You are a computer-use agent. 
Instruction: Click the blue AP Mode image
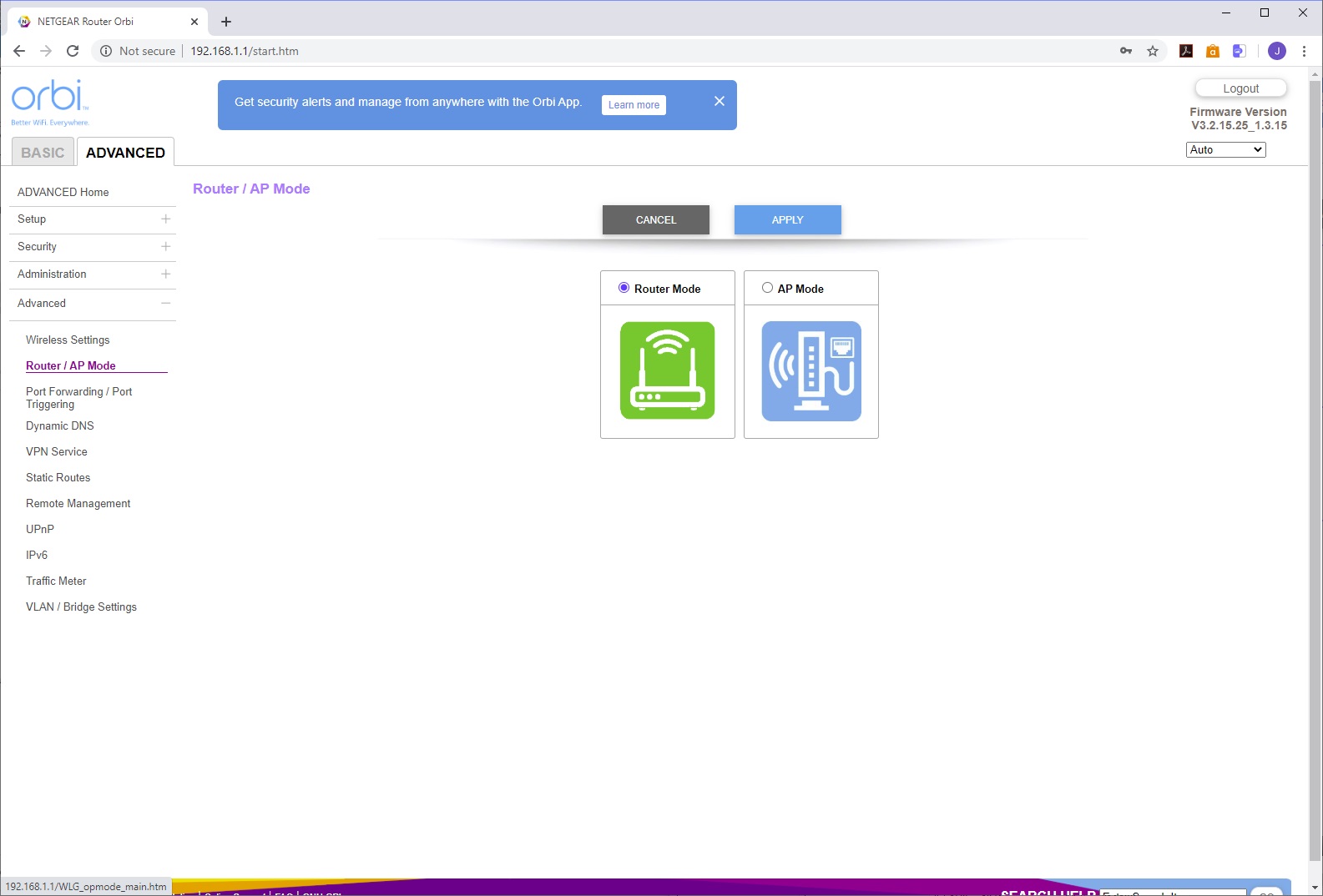click(x=811, y=371)
